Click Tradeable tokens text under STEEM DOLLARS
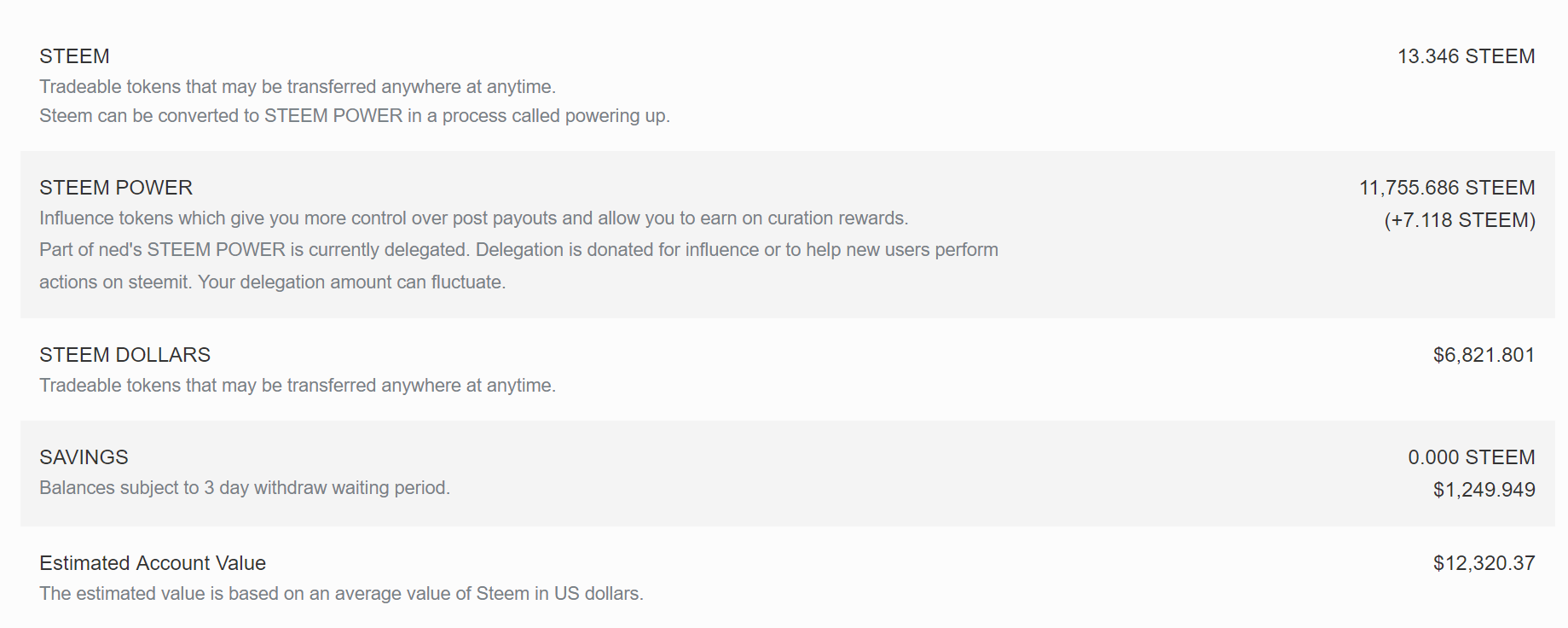The width and height of the screenshot is (1568, 628). [298, 386]
